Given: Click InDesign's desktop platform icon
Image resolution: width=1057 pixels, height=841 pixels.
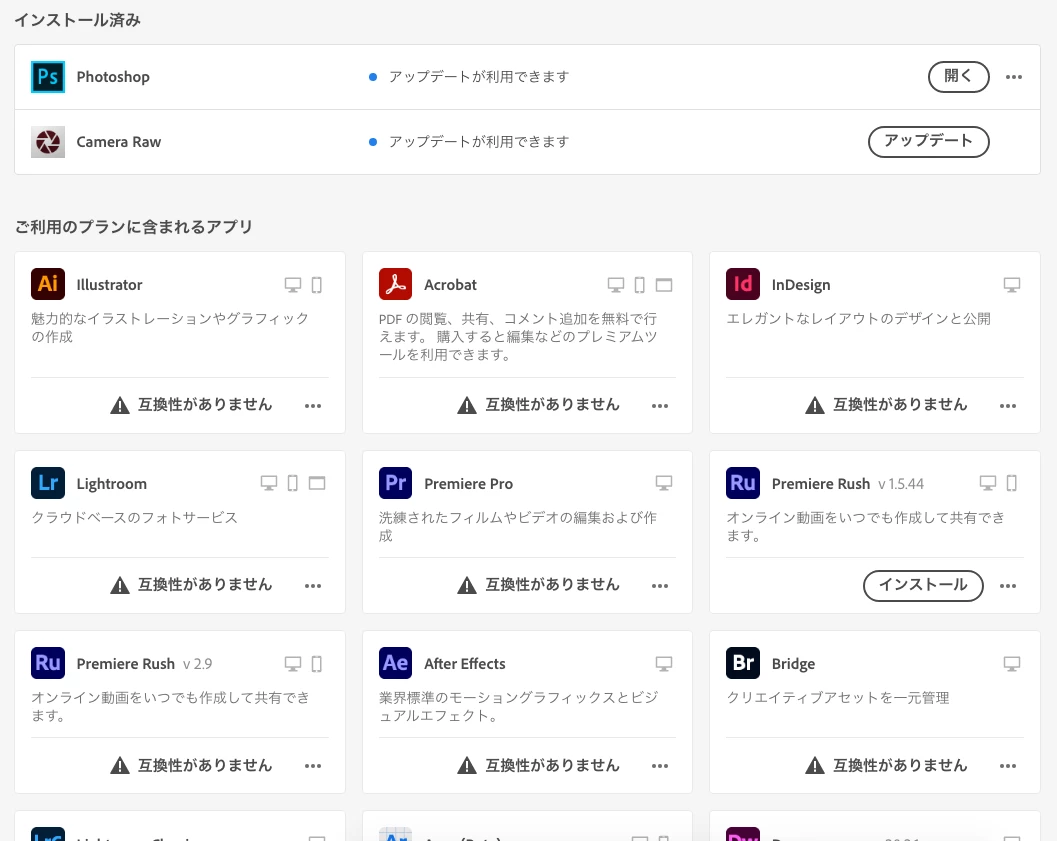Looking at the screenshot, I should (1012, 285).
